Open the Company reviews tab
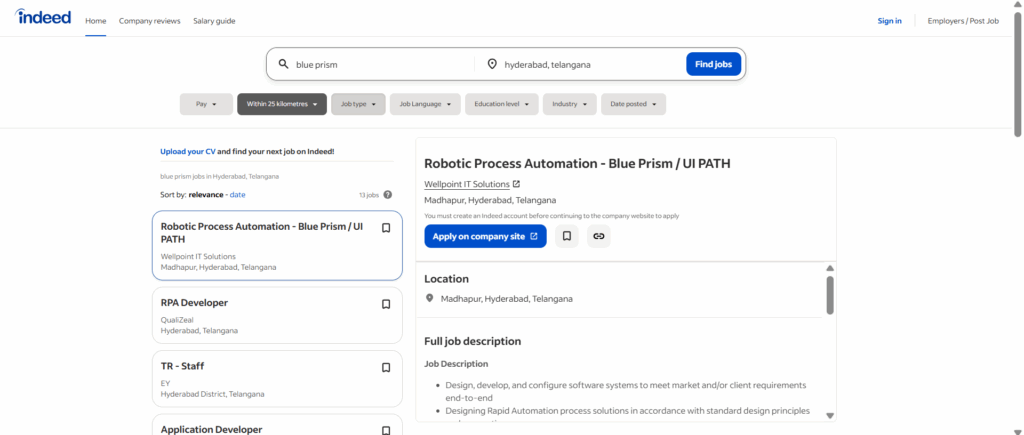 pos(150,20)
